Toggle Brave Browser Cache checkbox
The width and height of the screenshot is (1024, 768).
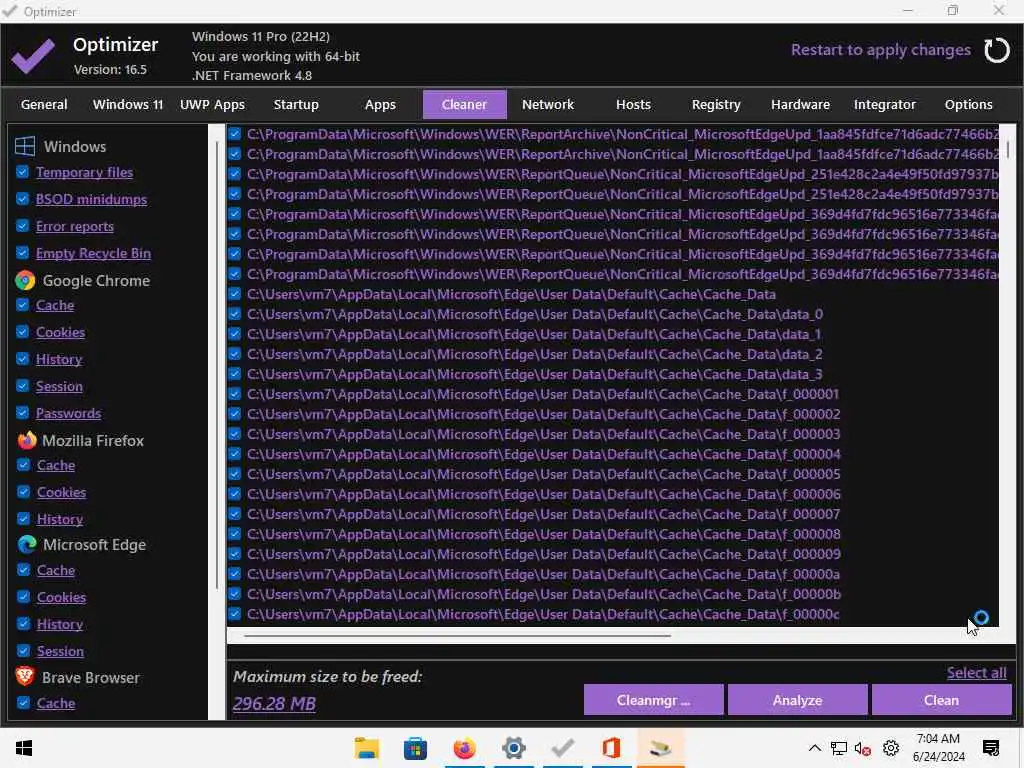click(x=24, y=703)
